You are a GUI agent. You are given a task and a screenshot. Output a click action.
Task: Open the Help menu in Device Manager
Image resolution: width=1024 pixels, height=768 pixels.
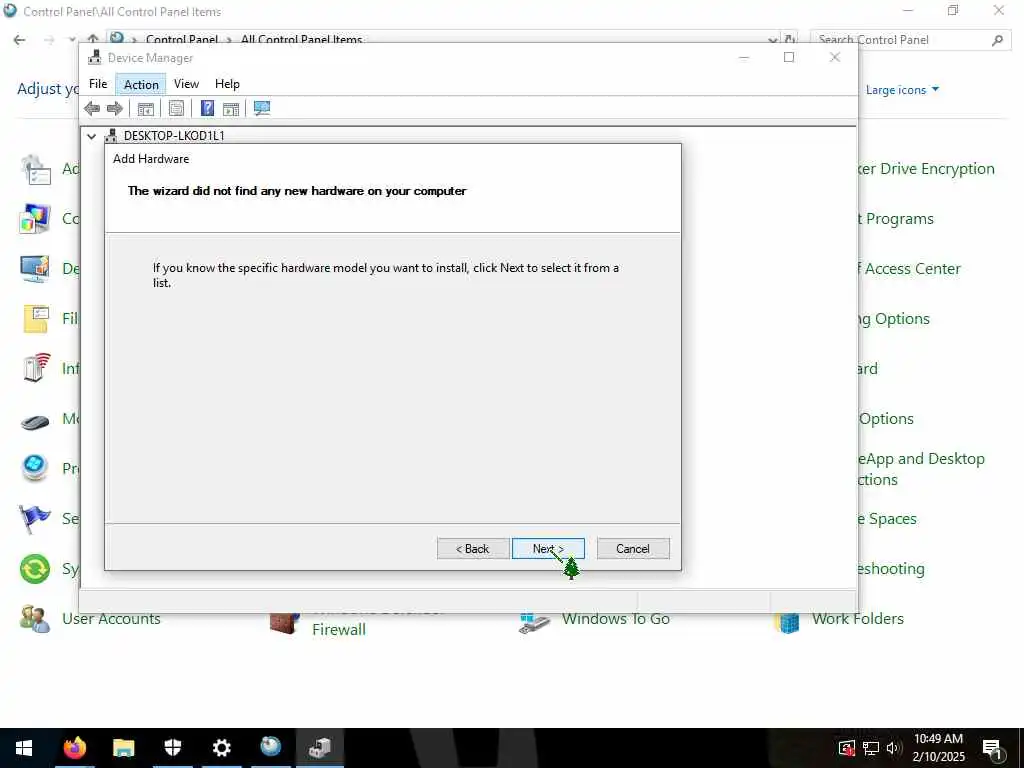(x=227, y=84)
